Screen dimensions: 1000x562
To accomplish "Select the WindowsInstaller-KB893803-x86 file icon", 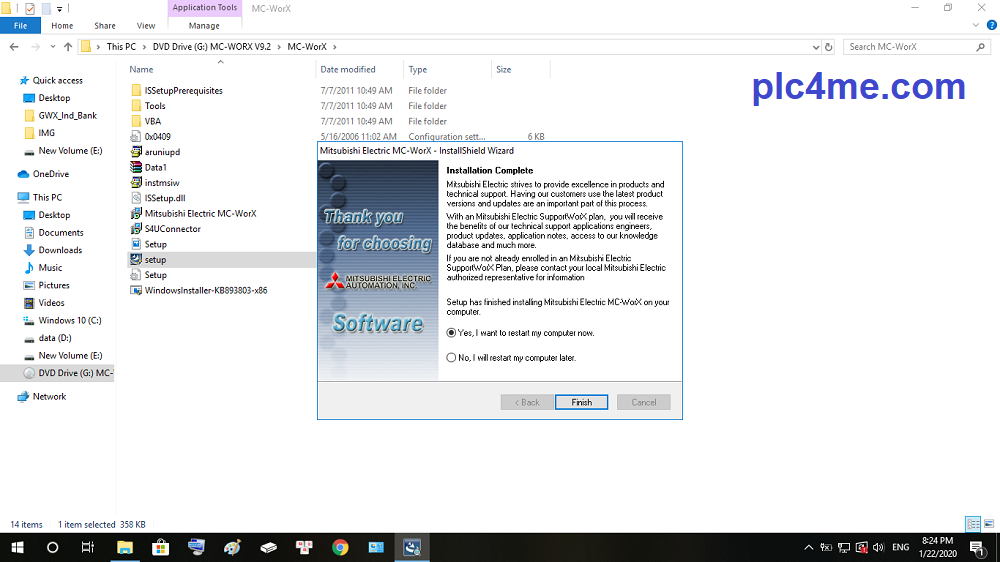I will (x=136, y=290).
